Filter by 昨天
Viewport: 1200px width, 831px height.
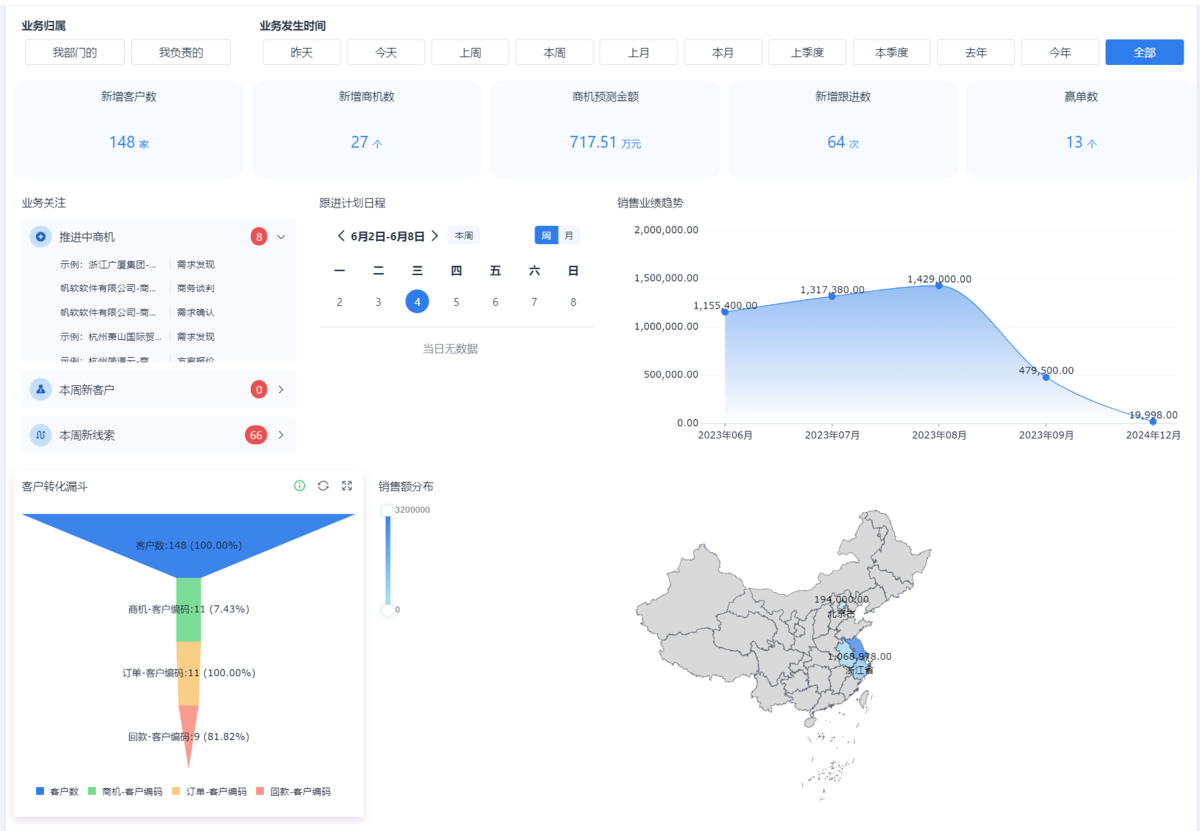click(x=302, y=52)
